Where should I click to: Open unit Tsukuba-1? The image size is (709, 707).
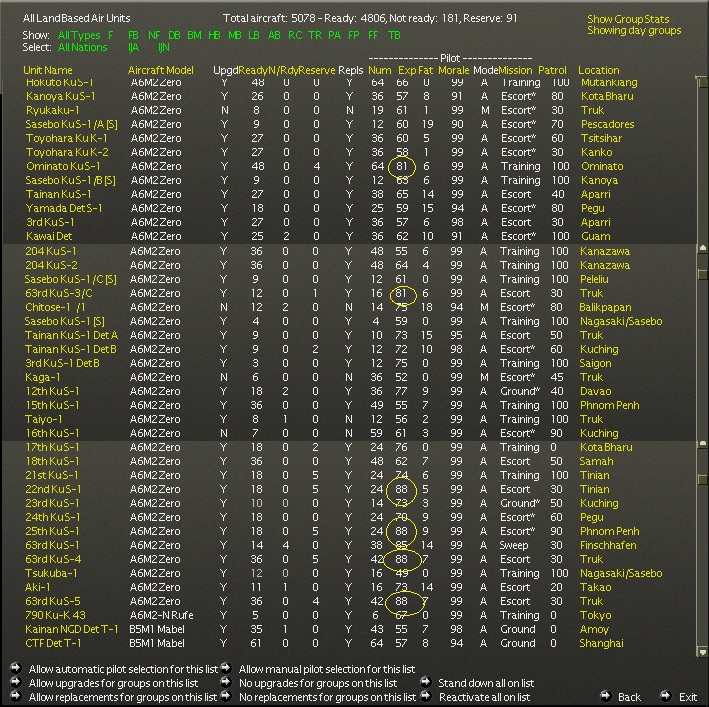tap(51, 574)
